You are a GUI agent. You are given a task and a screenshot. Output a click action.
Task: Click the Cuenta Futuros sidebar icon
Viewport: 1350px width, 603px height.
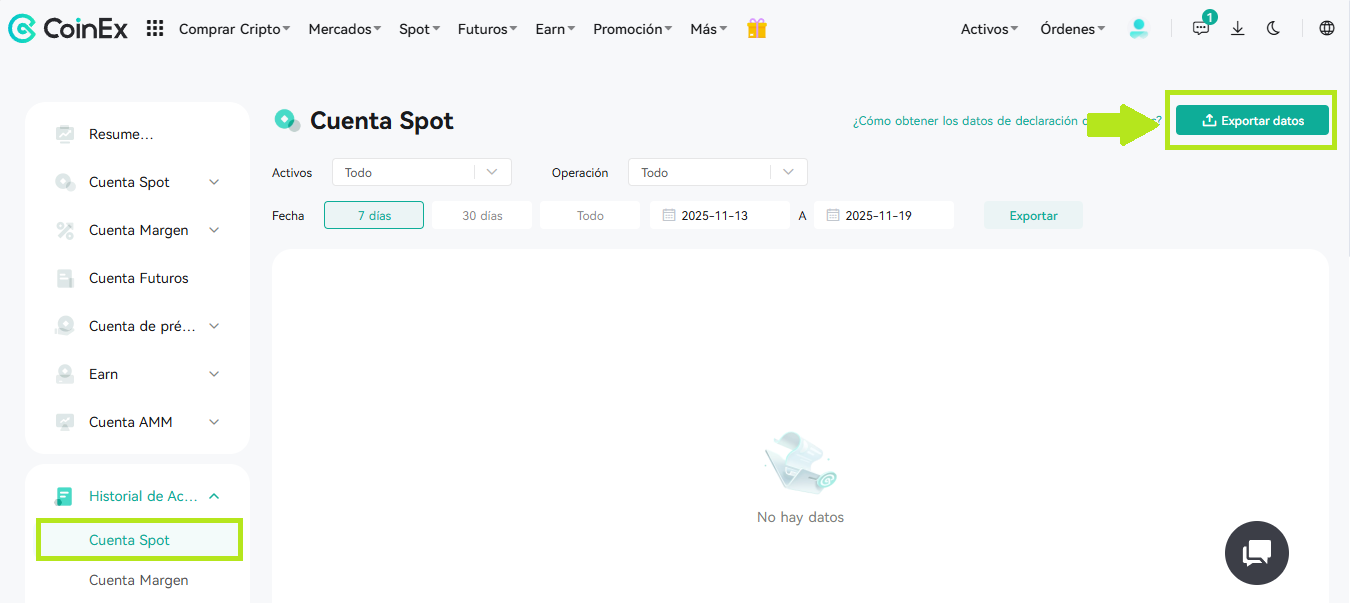[x=65, y=278]
